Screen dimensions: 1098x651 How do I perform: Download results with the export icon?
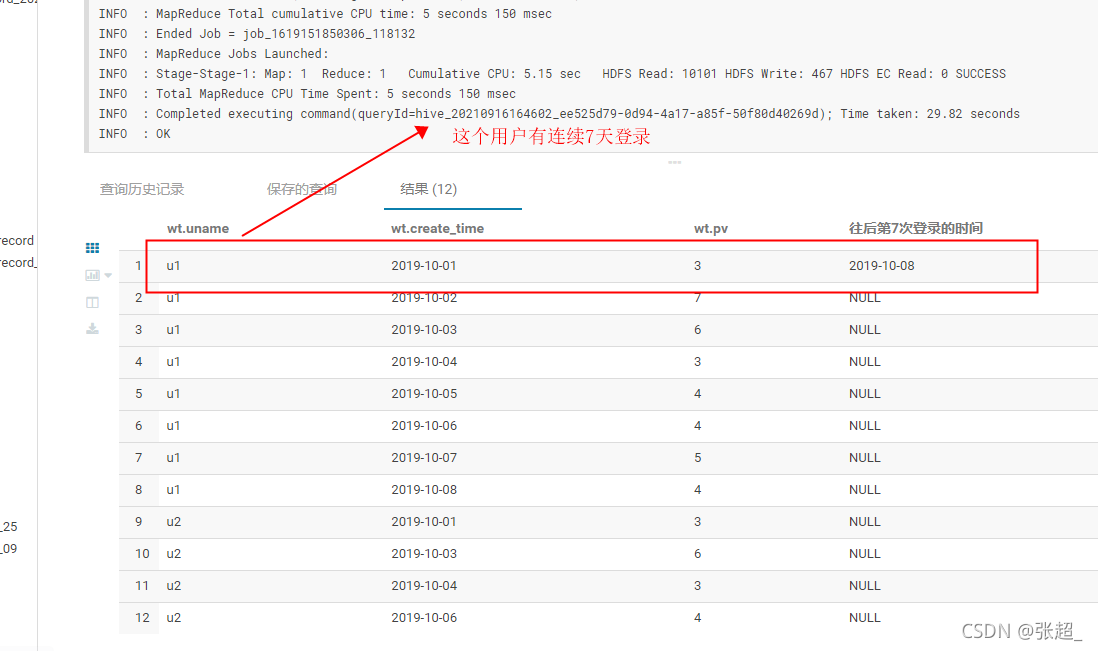tap(92, 328)
